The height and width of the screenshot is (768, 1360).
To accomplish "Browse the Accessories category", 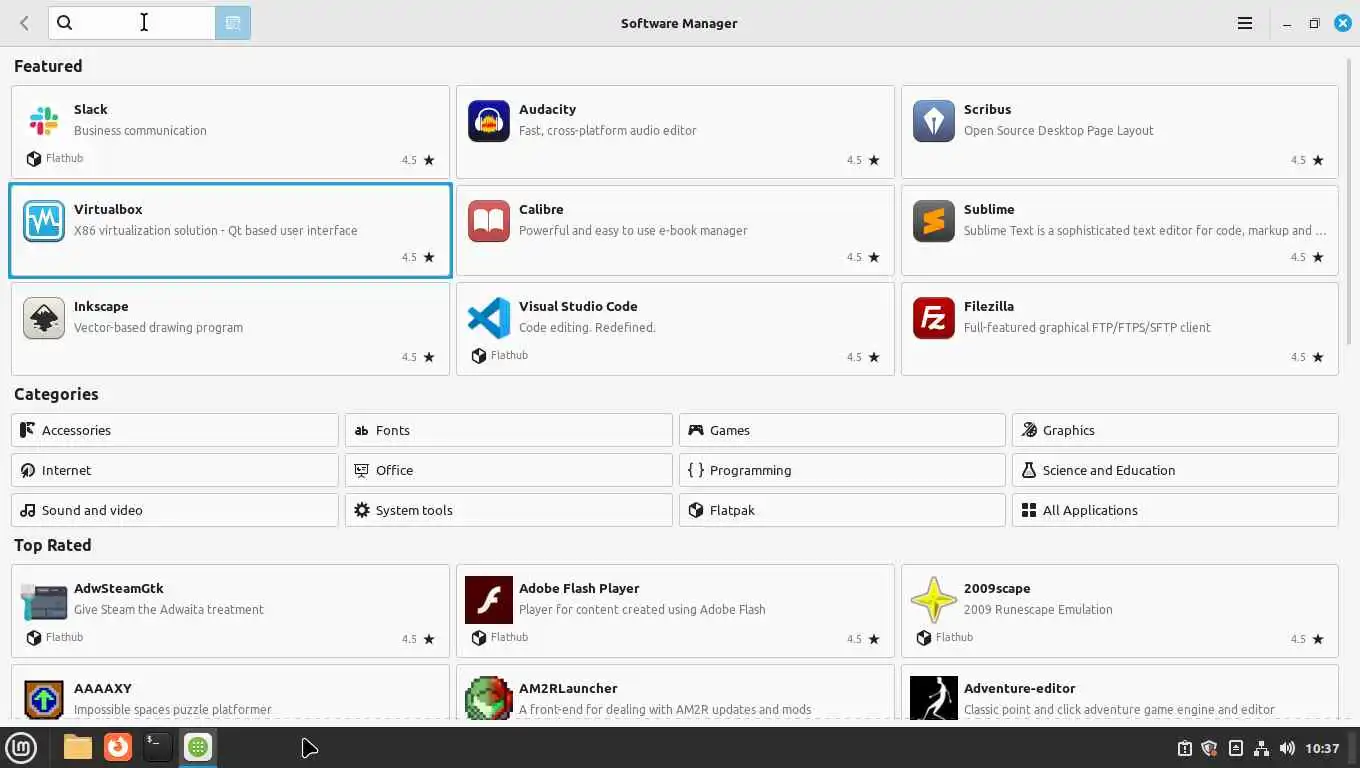I will point(175,430).
